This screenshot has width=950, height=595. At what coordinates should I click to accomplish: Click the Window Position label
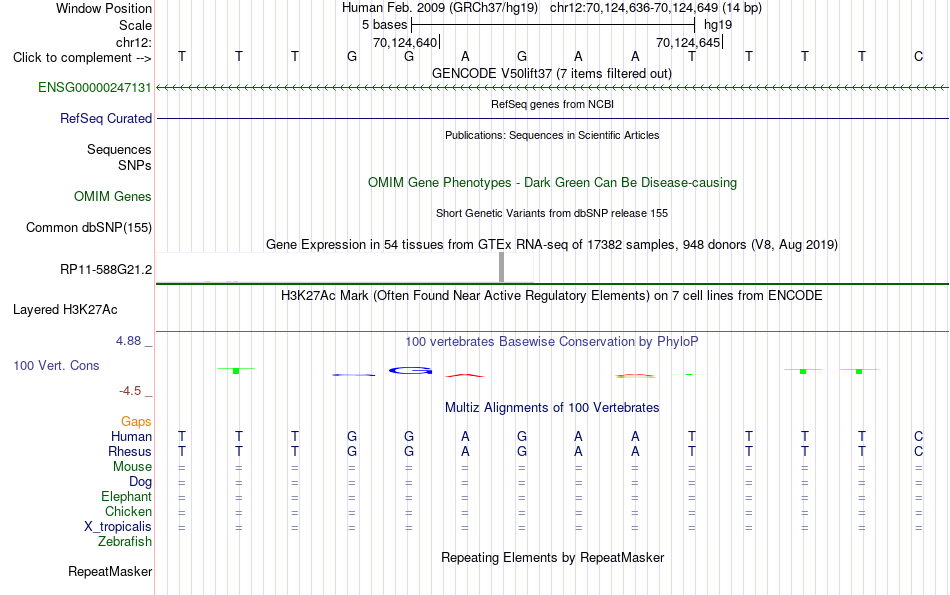[x=104, y=8]
